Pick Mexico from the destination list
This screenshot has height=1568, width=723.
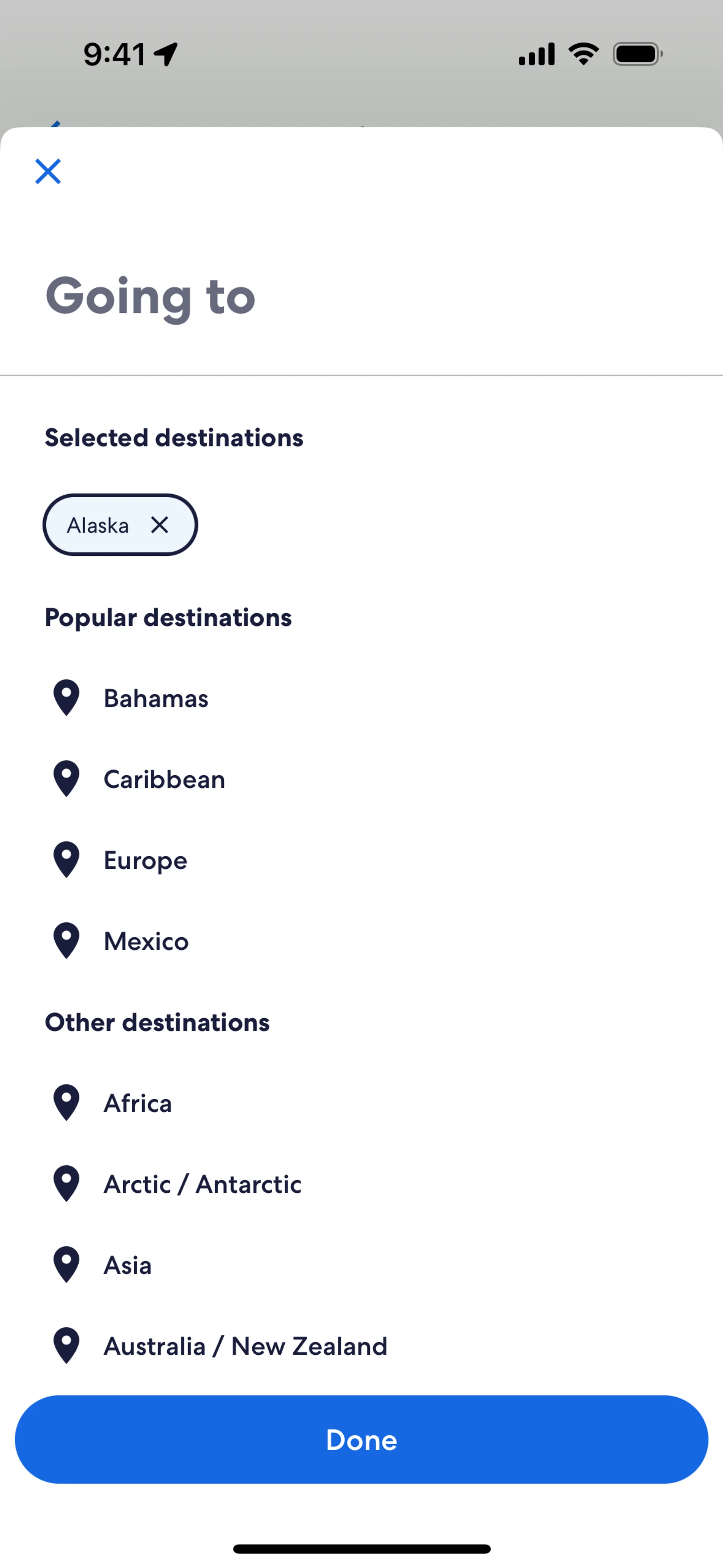(146, 941)
